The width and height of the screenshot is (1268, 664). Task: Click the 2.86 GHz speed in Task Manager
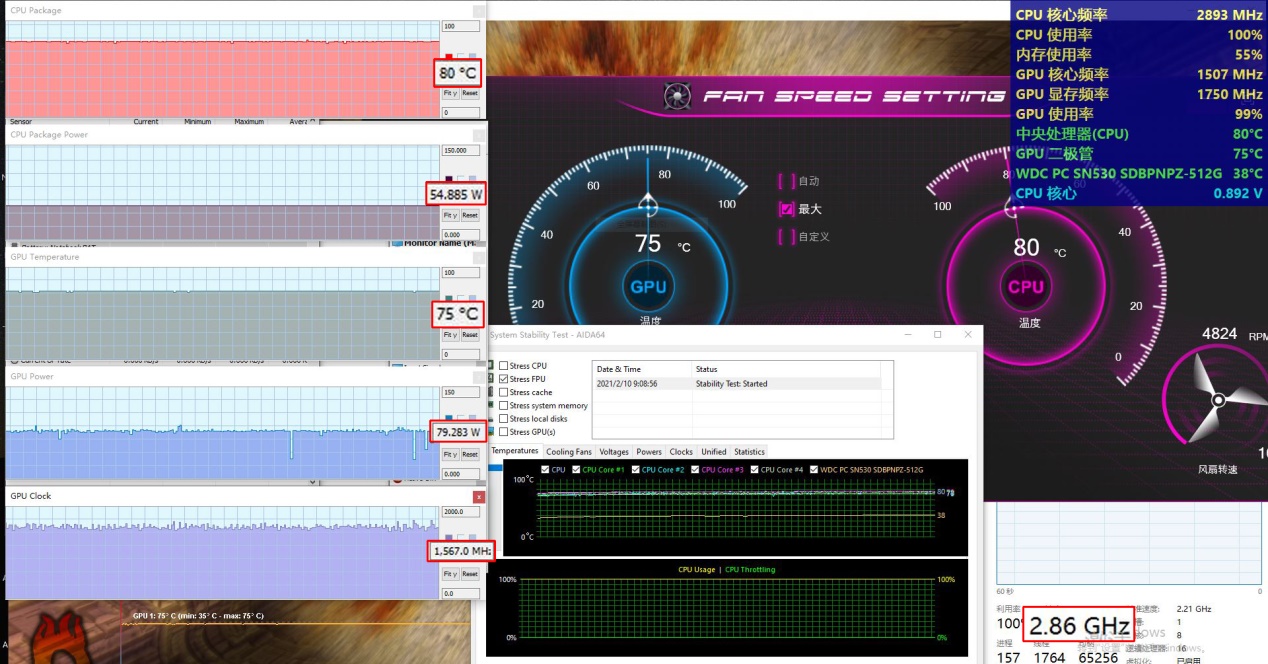click(x=1080, y=626)
